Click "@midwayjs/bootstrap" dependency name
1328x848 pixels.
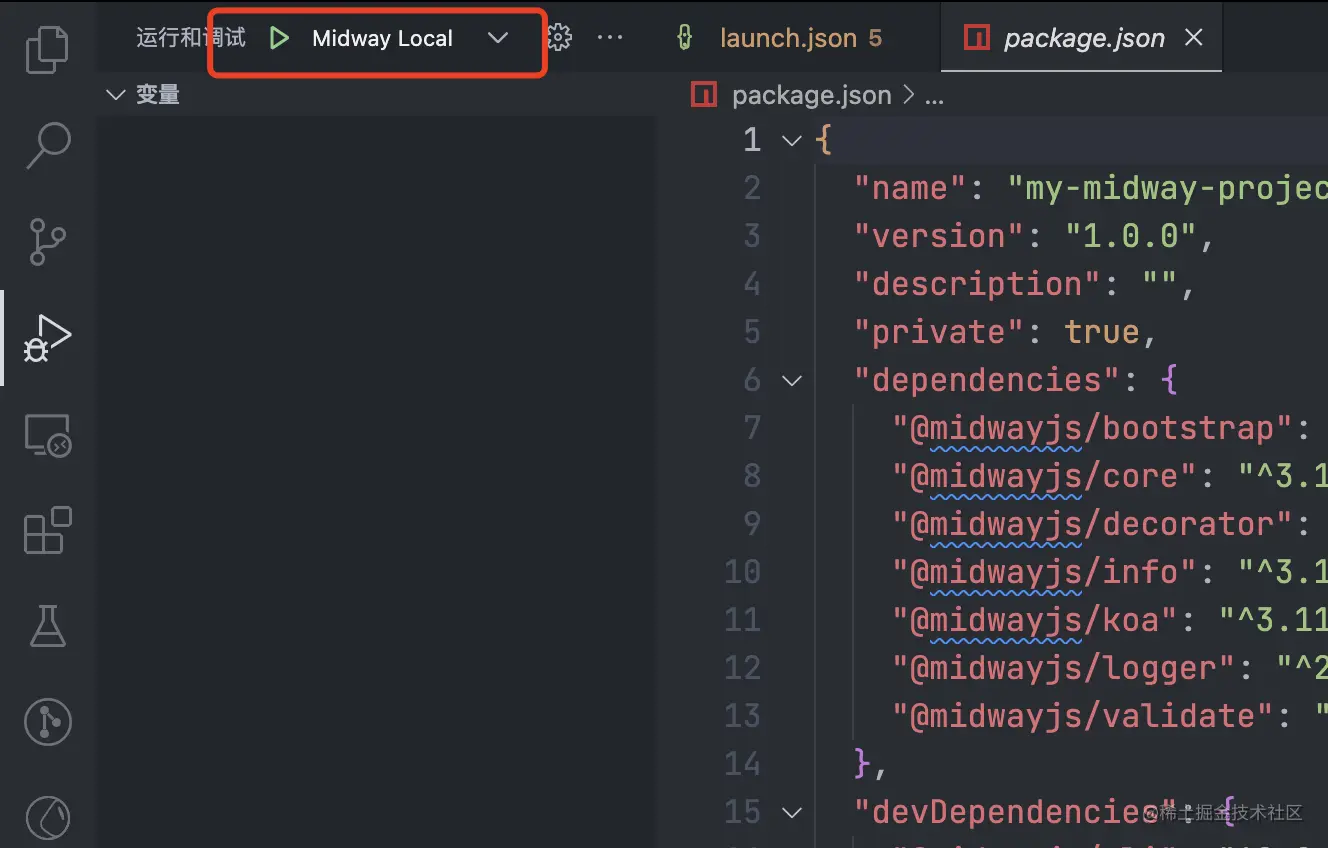point(1093,428)
